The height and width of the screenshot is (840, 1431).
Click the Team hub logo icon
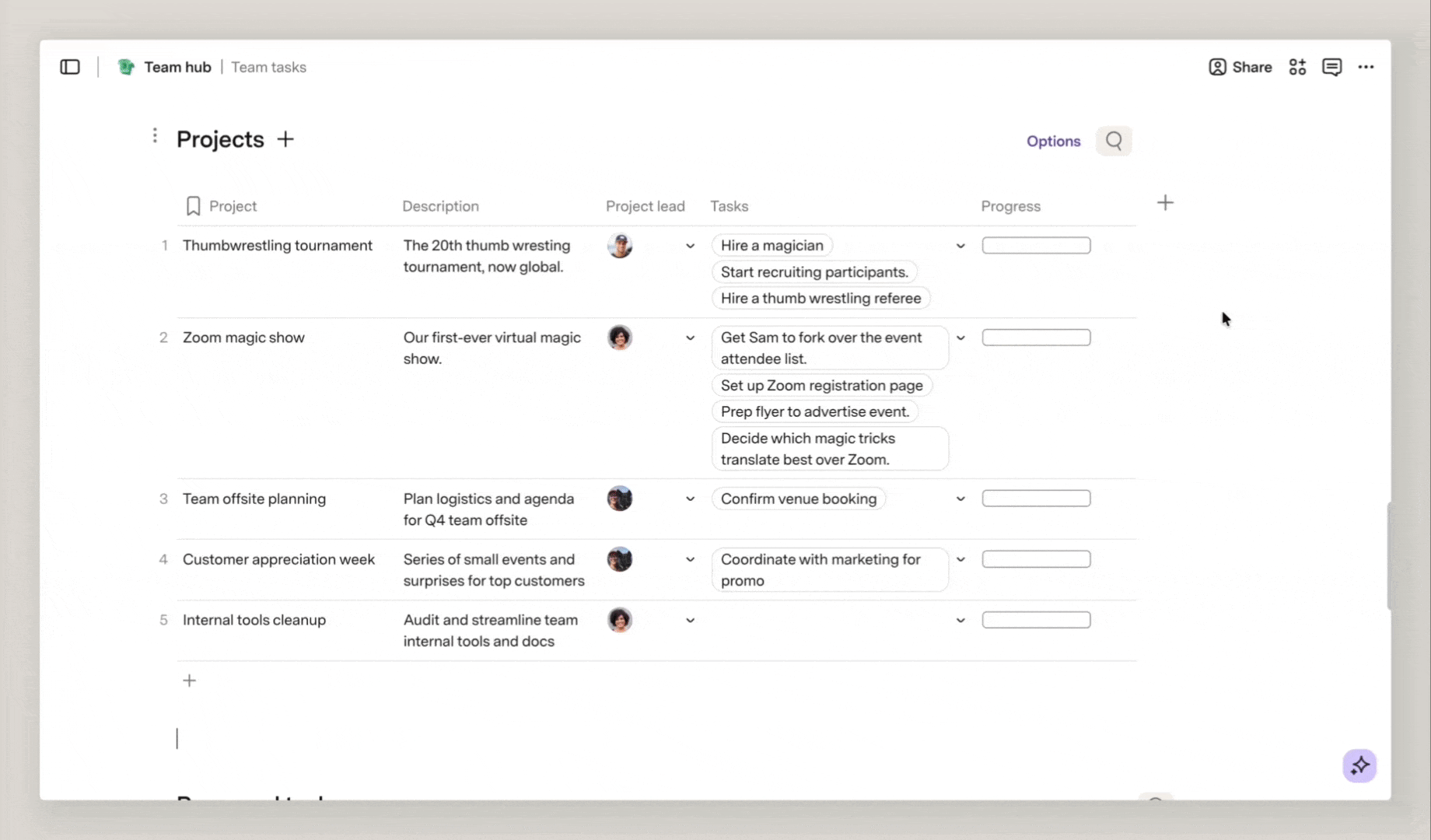coord(126,67)
